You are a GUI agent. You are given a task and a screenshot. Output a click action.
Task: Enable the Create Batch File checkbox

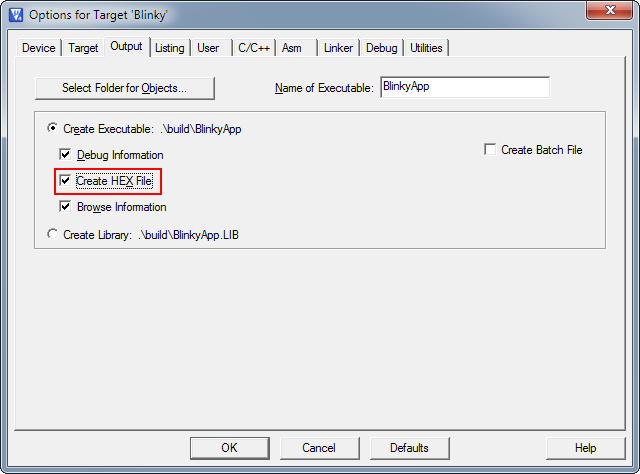point(490,149)
